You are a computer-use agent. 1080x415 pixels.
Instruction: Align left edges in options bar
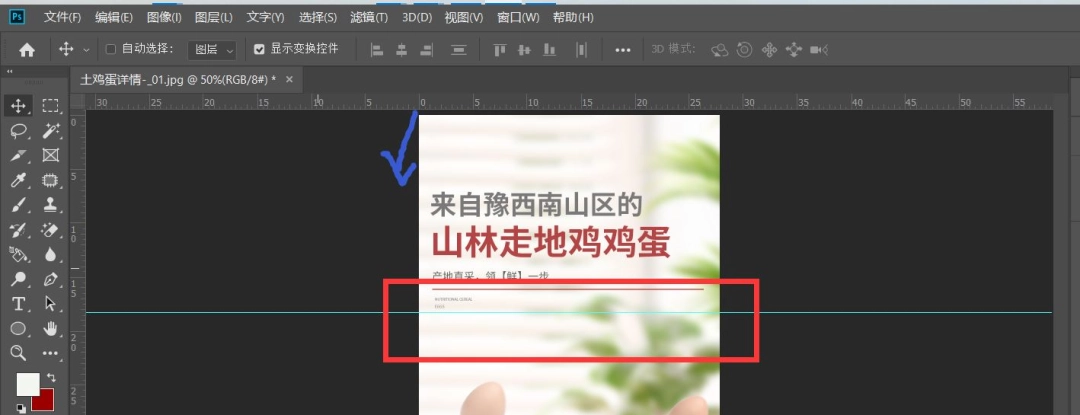pos(377,50)
